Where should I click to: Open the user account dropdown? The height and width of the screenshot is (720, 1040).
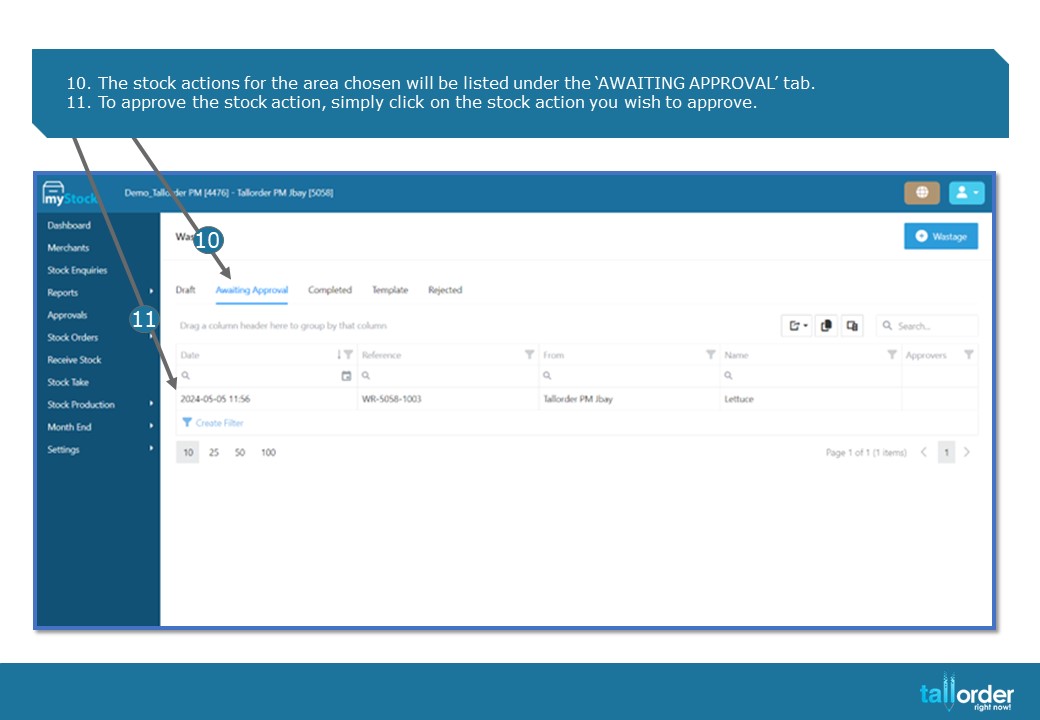pyautogui.click(x=966, y=193)
